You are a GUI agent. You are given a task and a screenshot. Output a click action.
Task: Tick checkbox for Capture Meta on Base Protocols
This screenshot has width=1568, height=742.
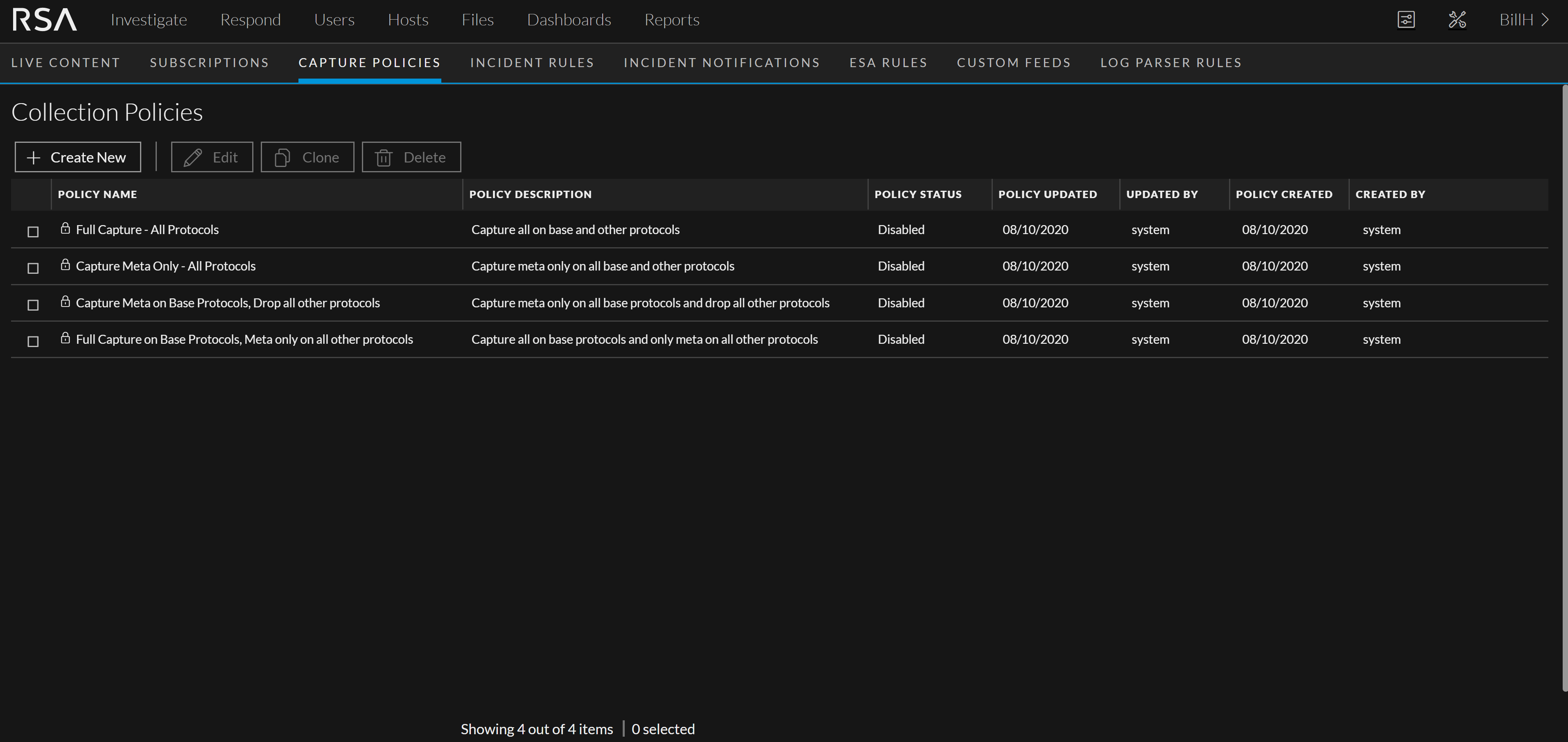(34, 305)
